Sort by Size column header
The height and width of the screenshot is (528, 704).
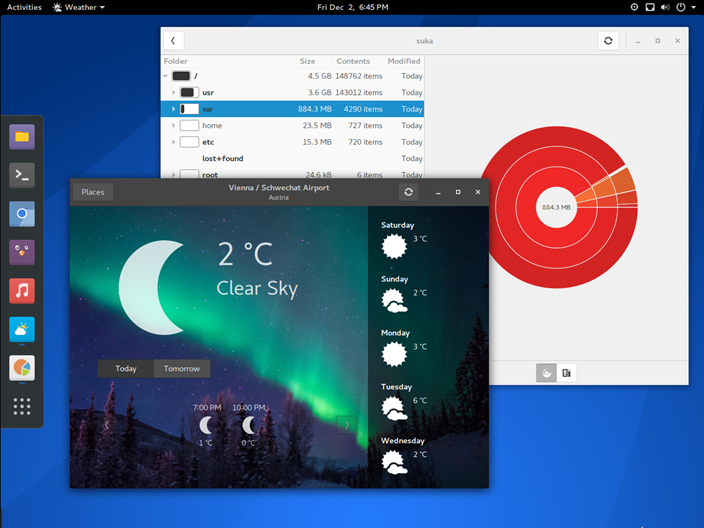click(315, 61)
